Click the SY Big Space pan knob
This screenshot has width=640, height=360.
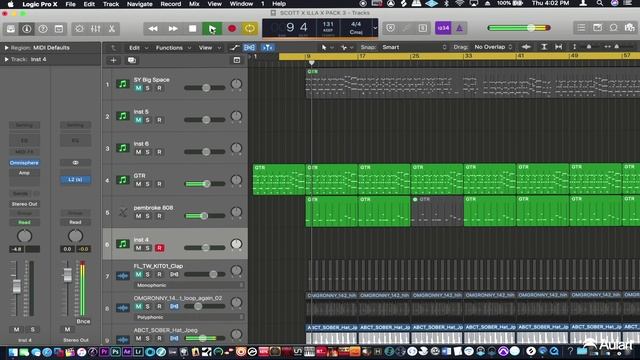236,84
